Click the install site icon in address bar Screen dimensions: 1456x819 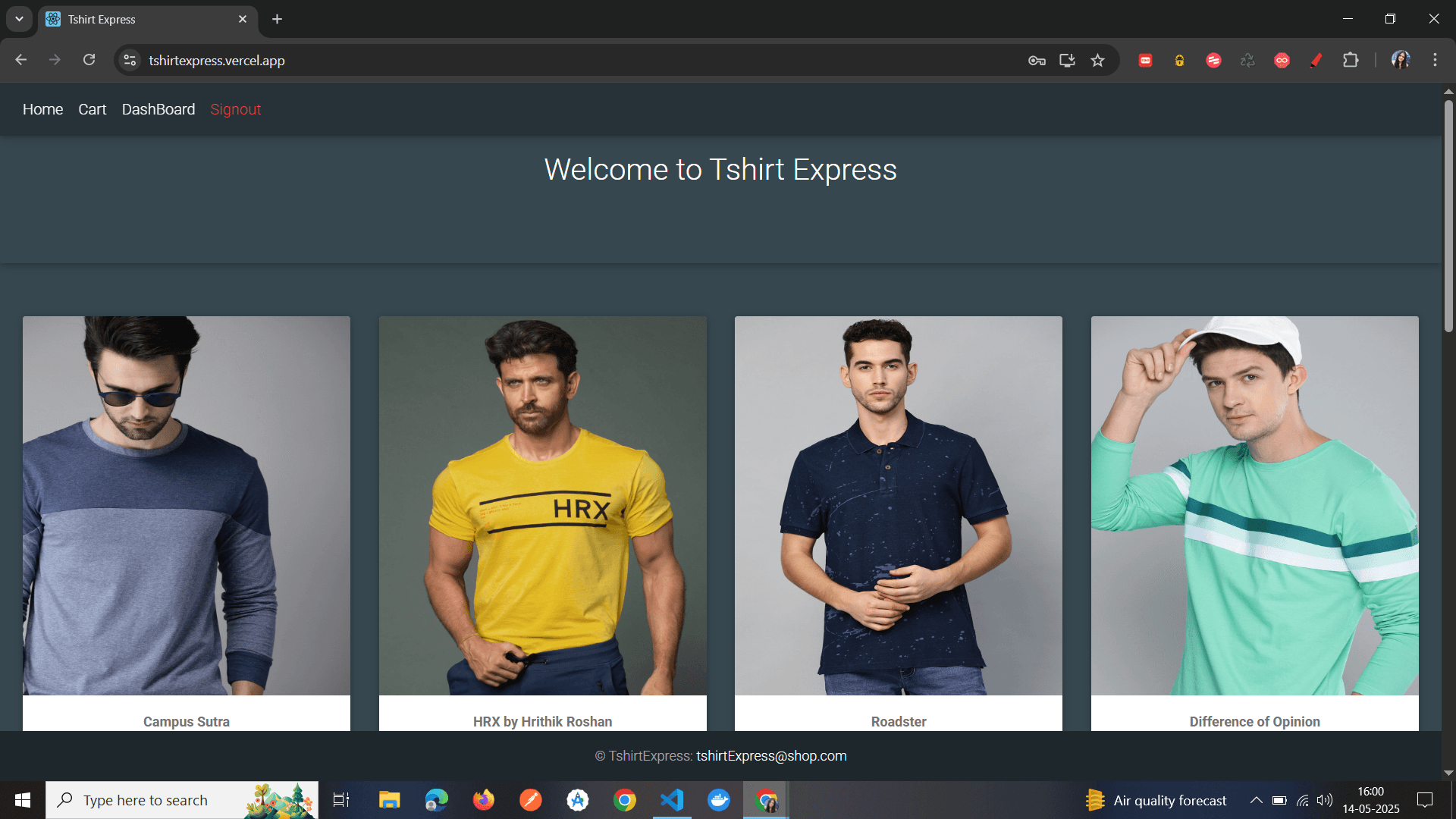1067,60
